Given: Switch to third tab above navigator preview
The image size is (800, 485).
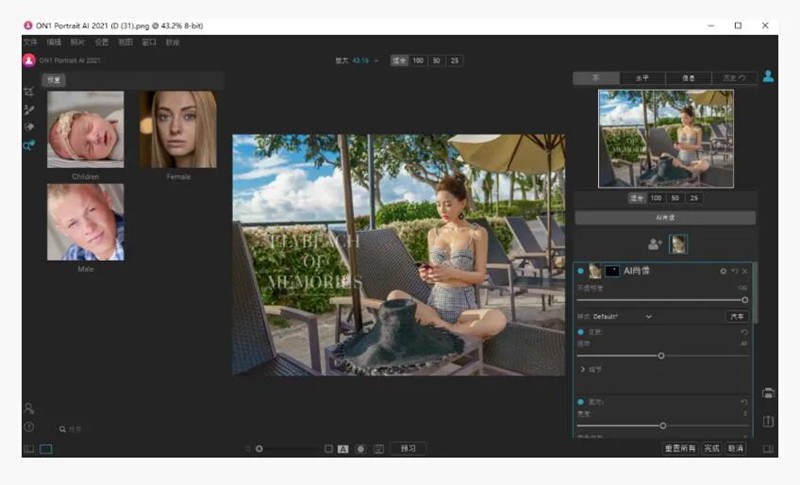Looking at the screenshot, I should tap(688, 78).
